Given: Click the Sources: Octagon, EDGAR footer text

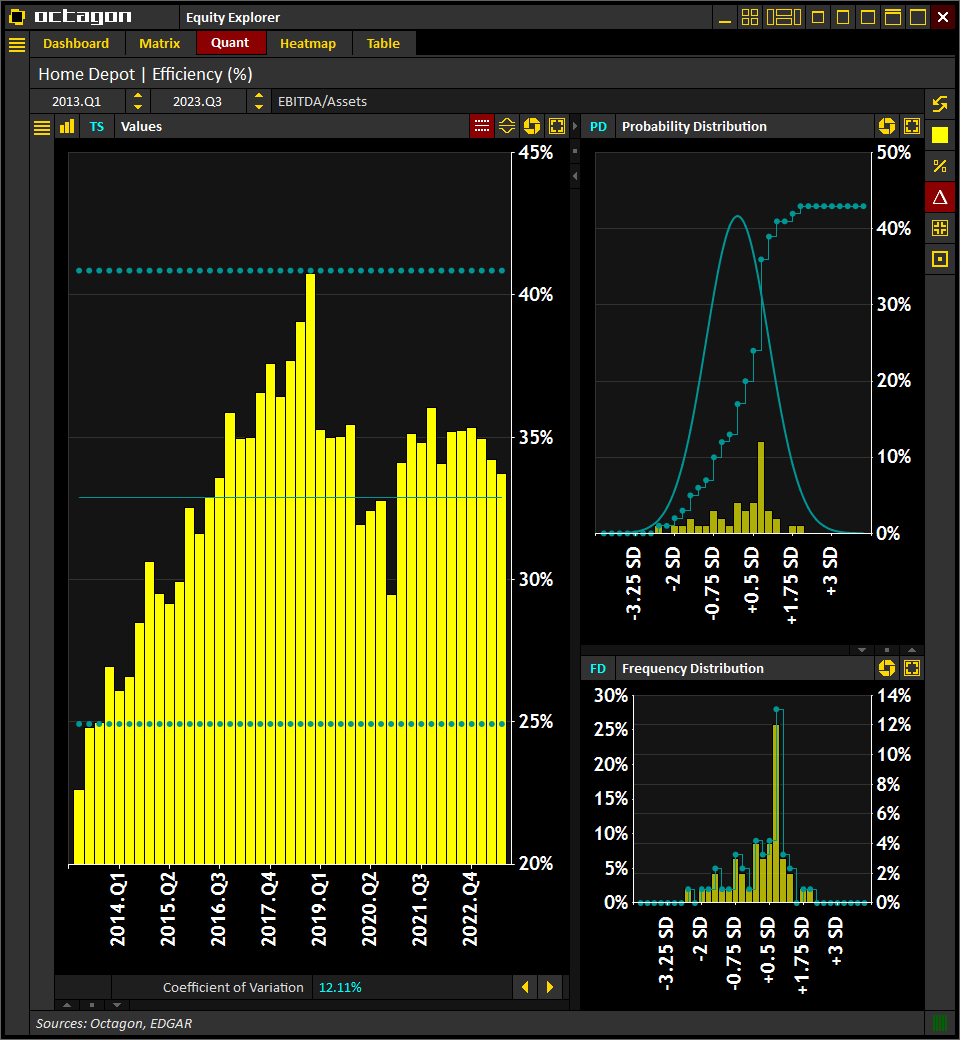Looking at the screenshot, I should pyautogui.click(x=114, y=1023).
